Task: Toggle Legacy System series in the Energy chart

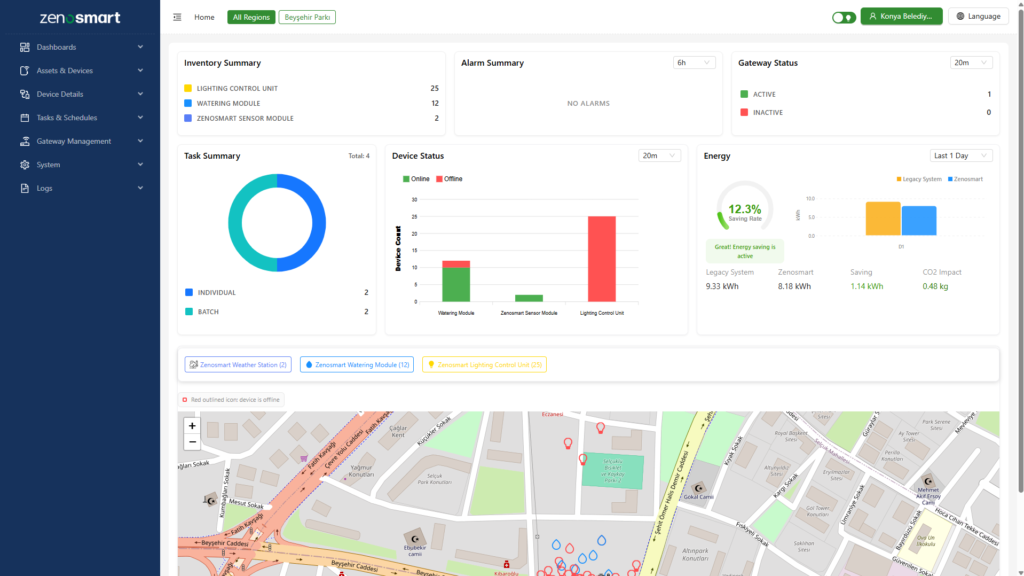Action: [x=919, y=179]
